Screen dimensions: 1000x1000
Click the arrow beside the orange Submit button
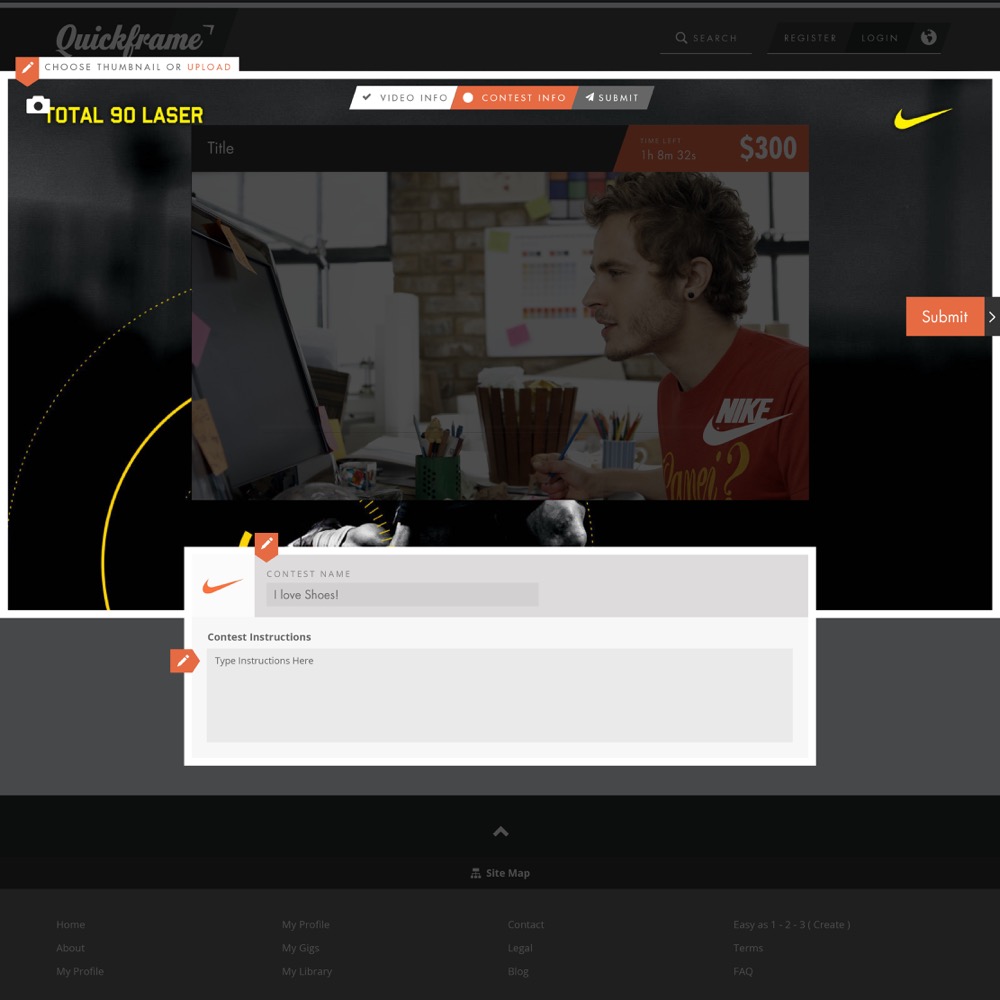pos(992,316)
